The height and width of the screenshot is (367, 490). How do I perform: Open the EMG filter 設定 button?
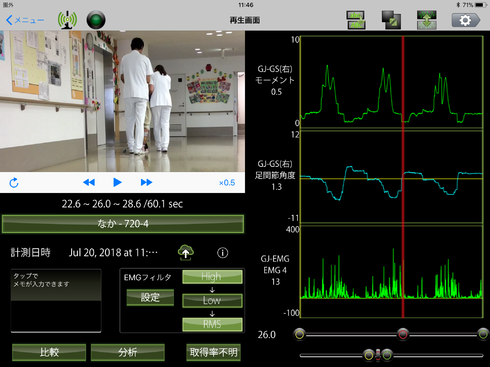150,297
